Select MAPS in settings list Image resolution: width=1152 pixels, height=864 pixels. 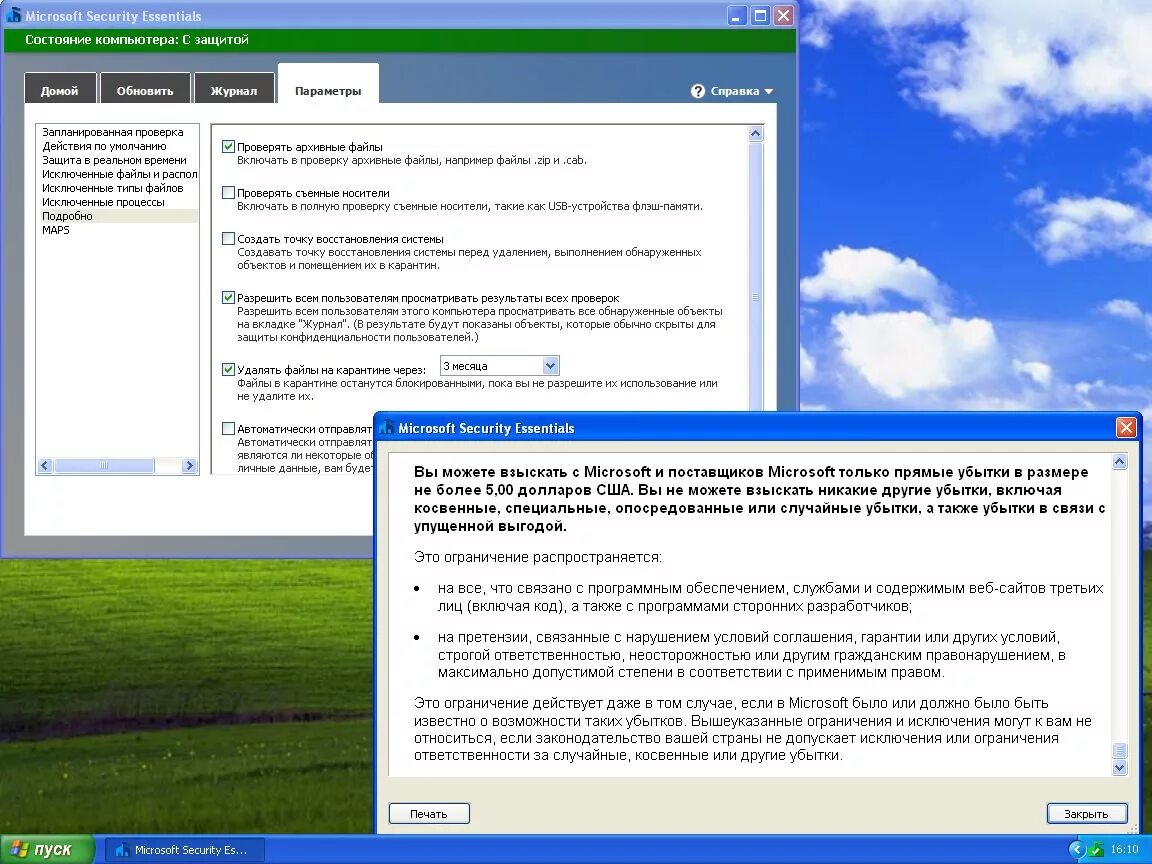pyautogui.click(x=55, y=230)
